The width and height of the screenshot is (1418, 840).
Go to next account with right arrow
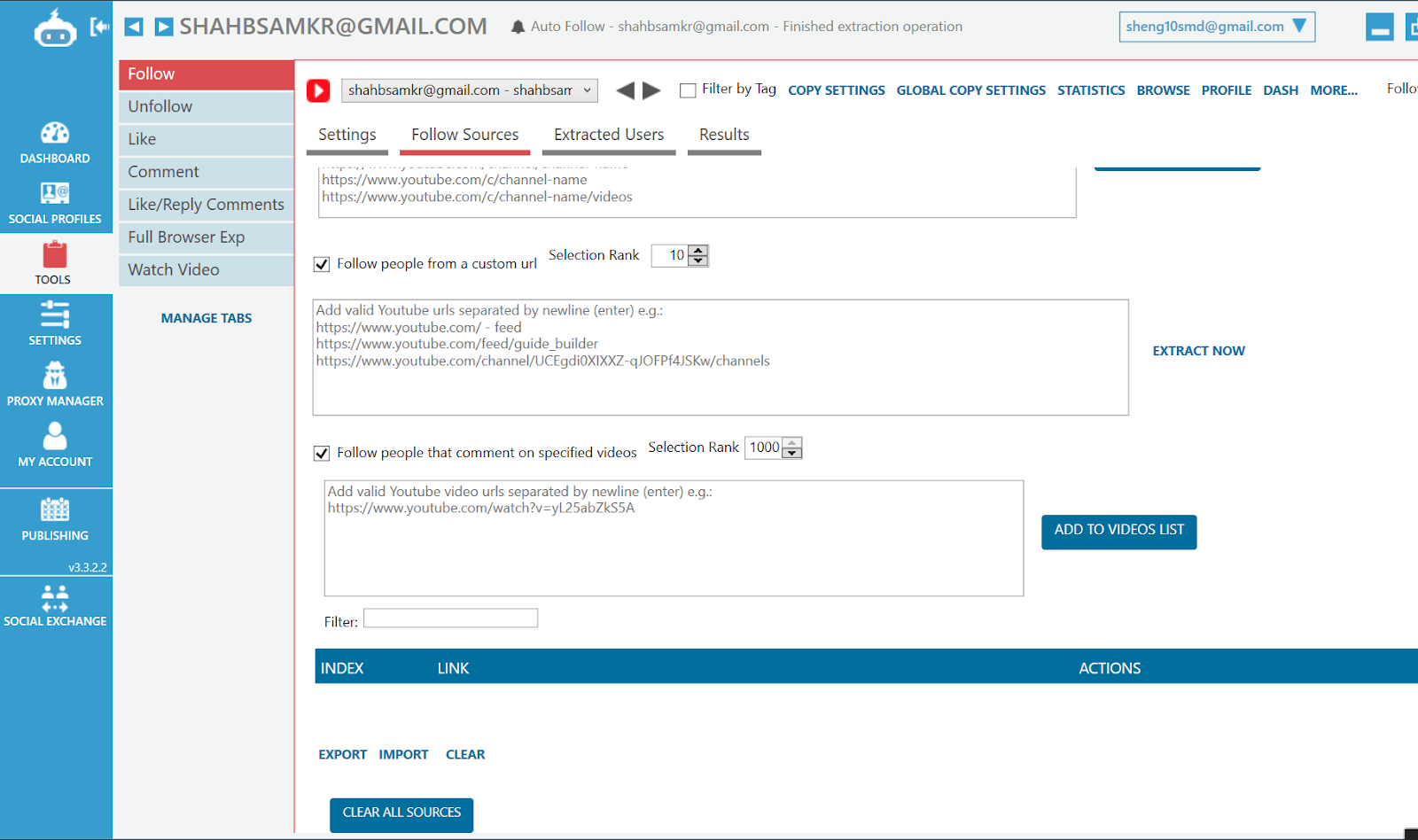click(x=164, y=27)
